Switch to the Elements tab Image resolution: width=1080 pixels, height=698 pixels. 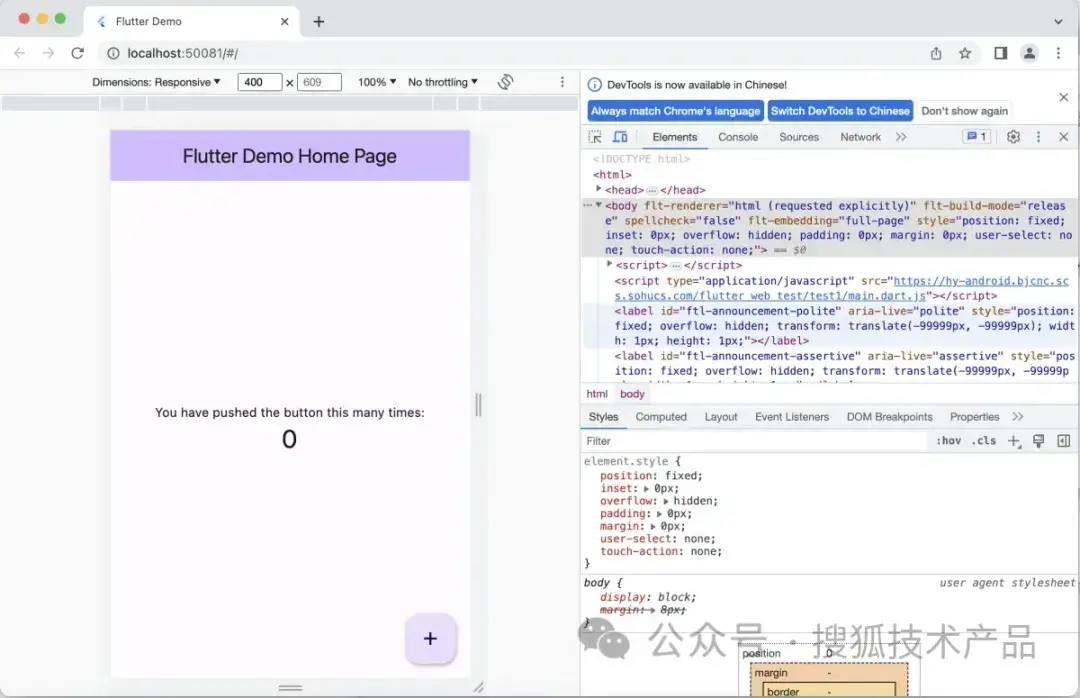point(674,137)
